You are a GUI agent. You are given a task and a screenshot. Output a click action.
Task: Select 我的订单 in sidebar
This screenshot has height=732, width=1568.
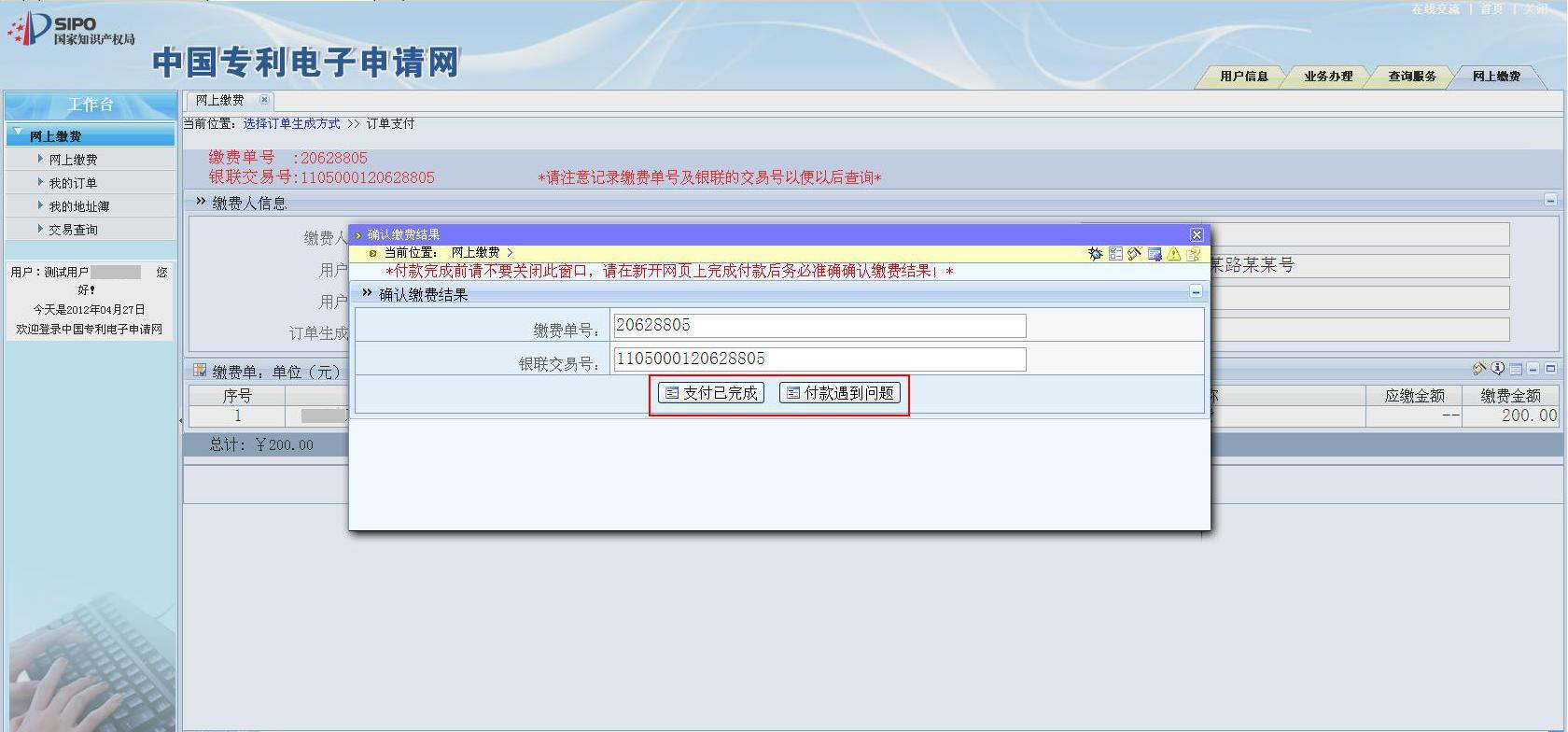point(73,183)
